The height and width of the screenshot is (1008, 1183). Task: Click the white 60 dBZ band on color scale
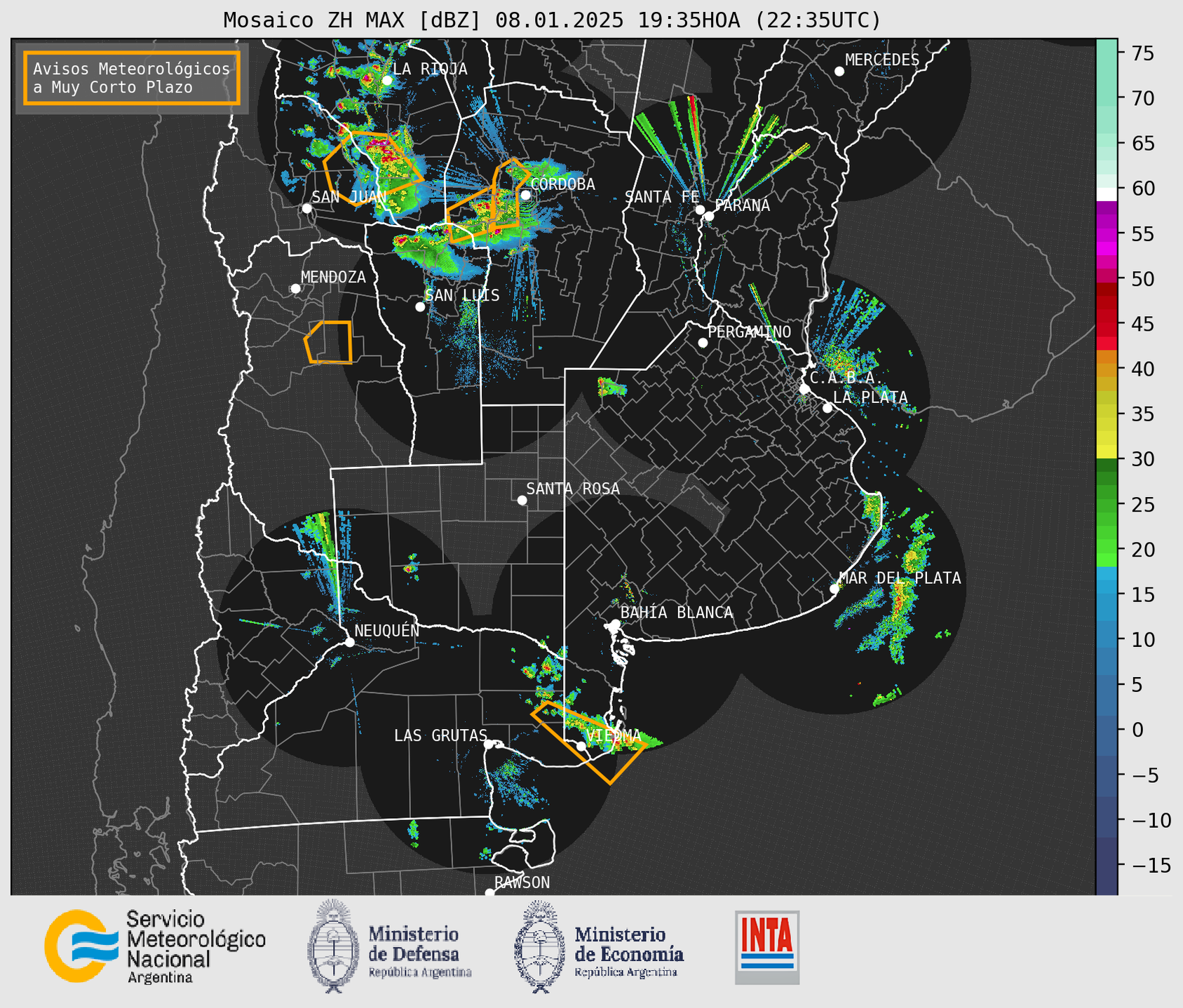[1107, 193]
